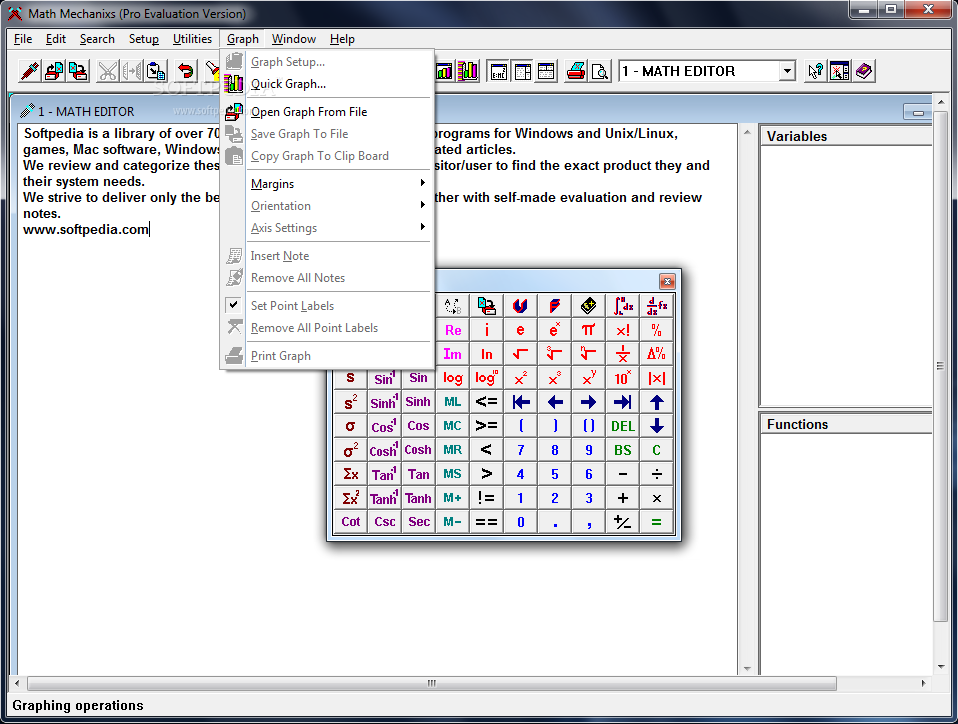Click the blue up arrow key on keypad

(657, 402)
